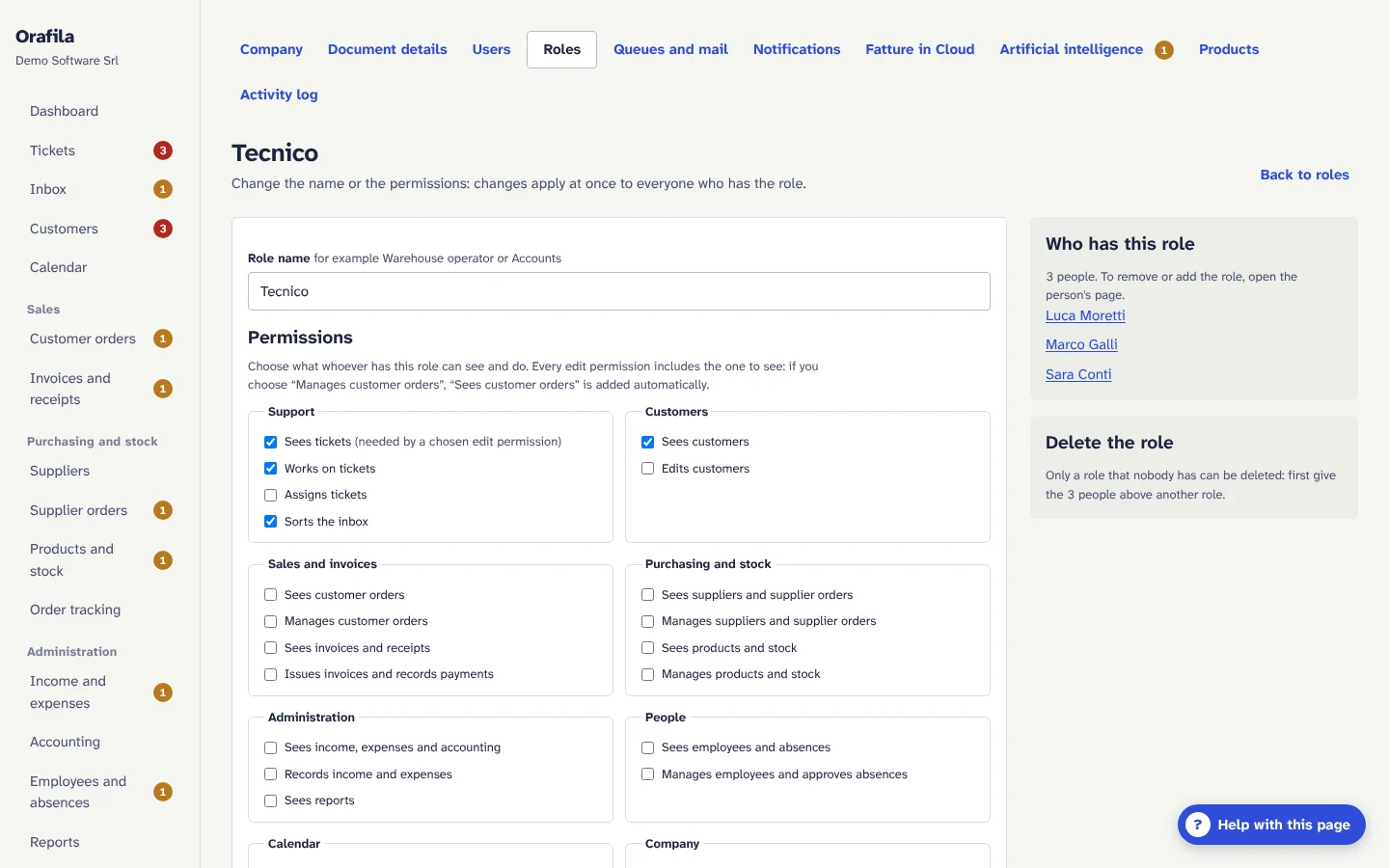1389x868 pixels.
Task: Toggle the Sees tickets checkbox
Action: [x=271, y=442]
